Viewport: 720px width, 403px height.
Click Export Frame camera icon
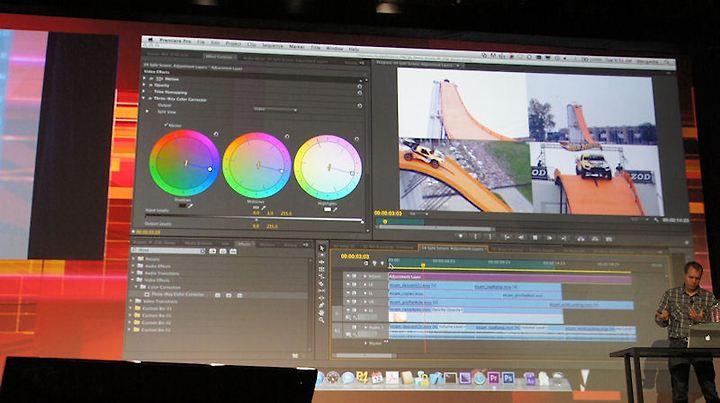tap(608, 239)
